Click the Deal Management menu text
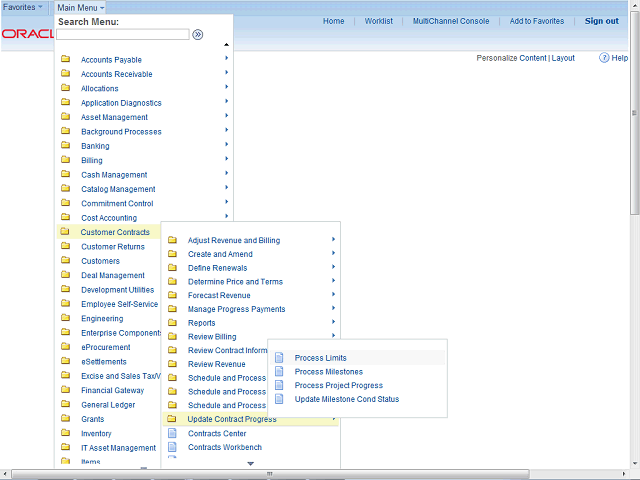The height and width of the screenshot is (480, 640). click(x=113, y=276)
